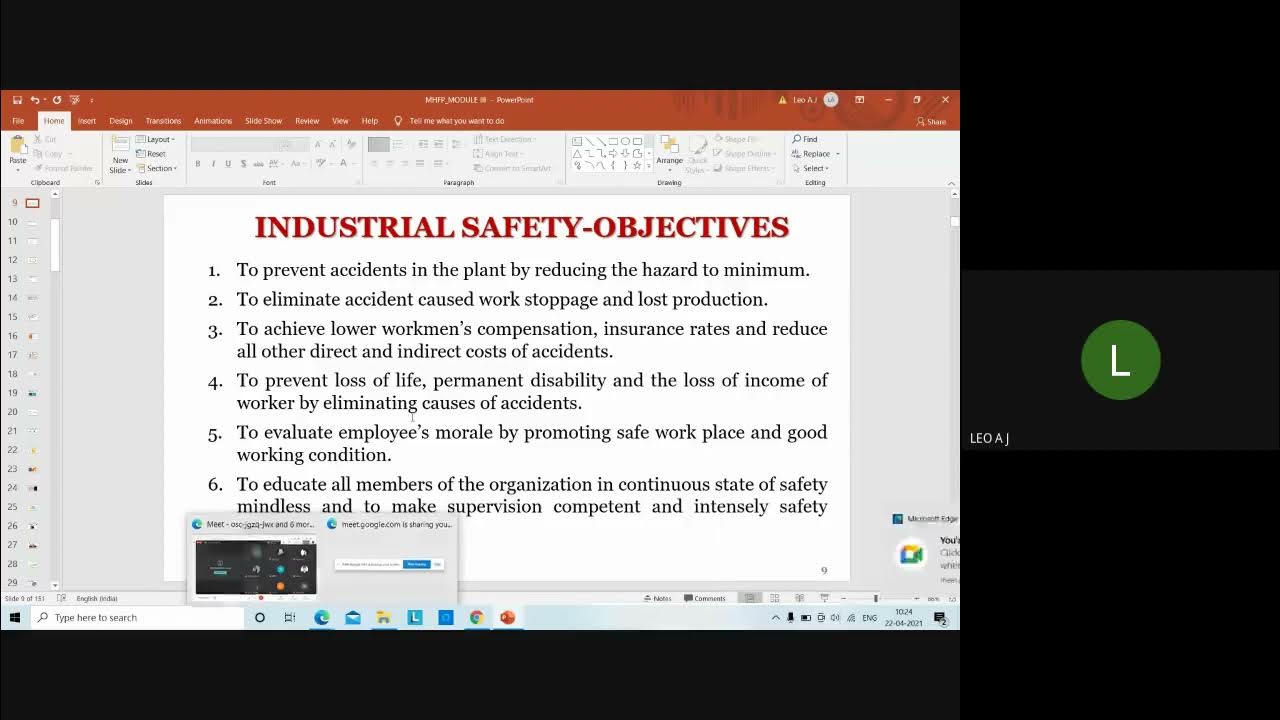Open the Comments pane from status bar
This screenshot has width=1280, height=720.
(704, 598)
